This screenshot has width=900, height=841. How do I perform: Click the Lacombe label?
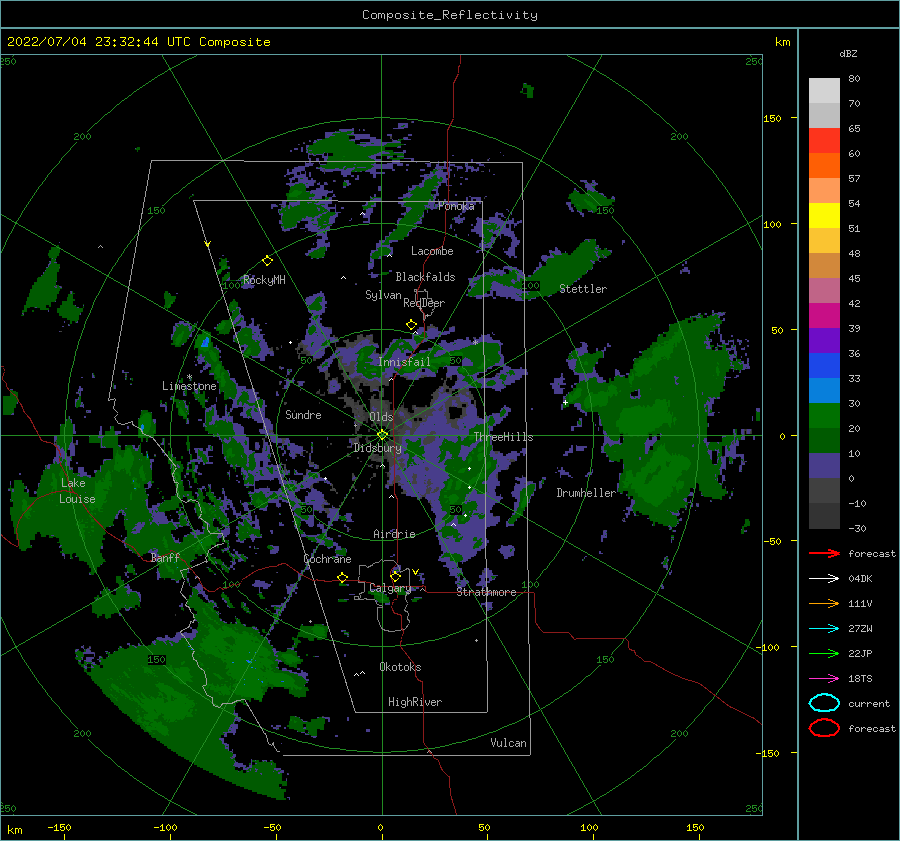[432, 251]
